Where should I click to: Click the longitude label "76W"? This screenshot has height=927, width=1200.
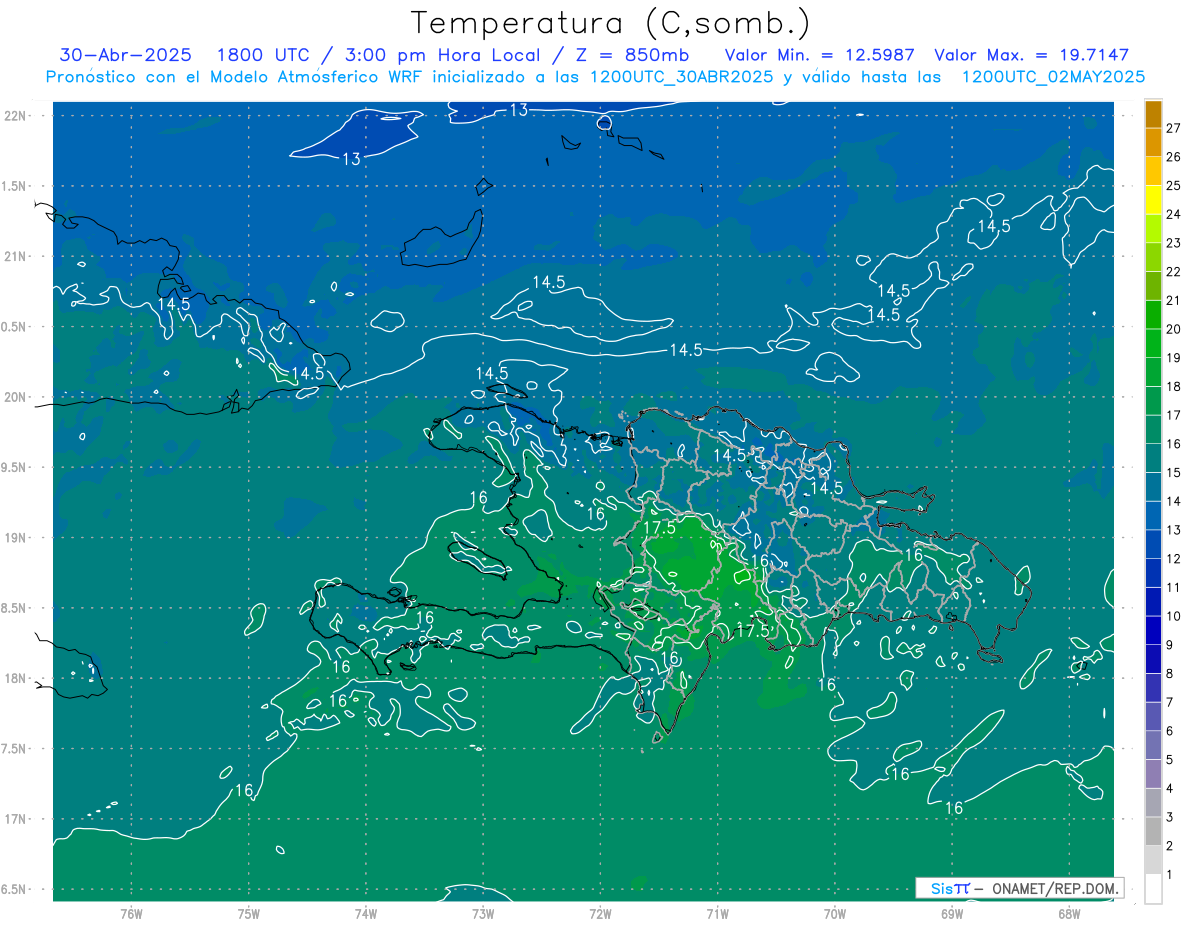pos(131,914)
